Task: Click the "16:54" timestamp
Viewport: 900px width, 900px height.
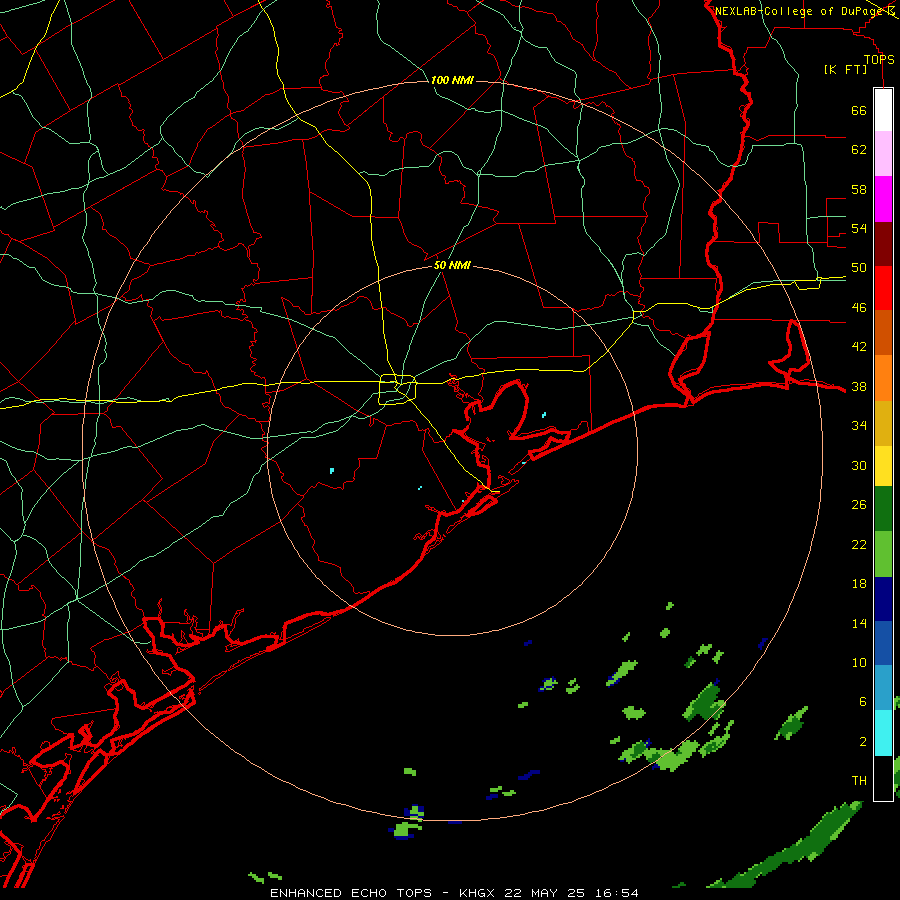Action: [x=616, y=893]
